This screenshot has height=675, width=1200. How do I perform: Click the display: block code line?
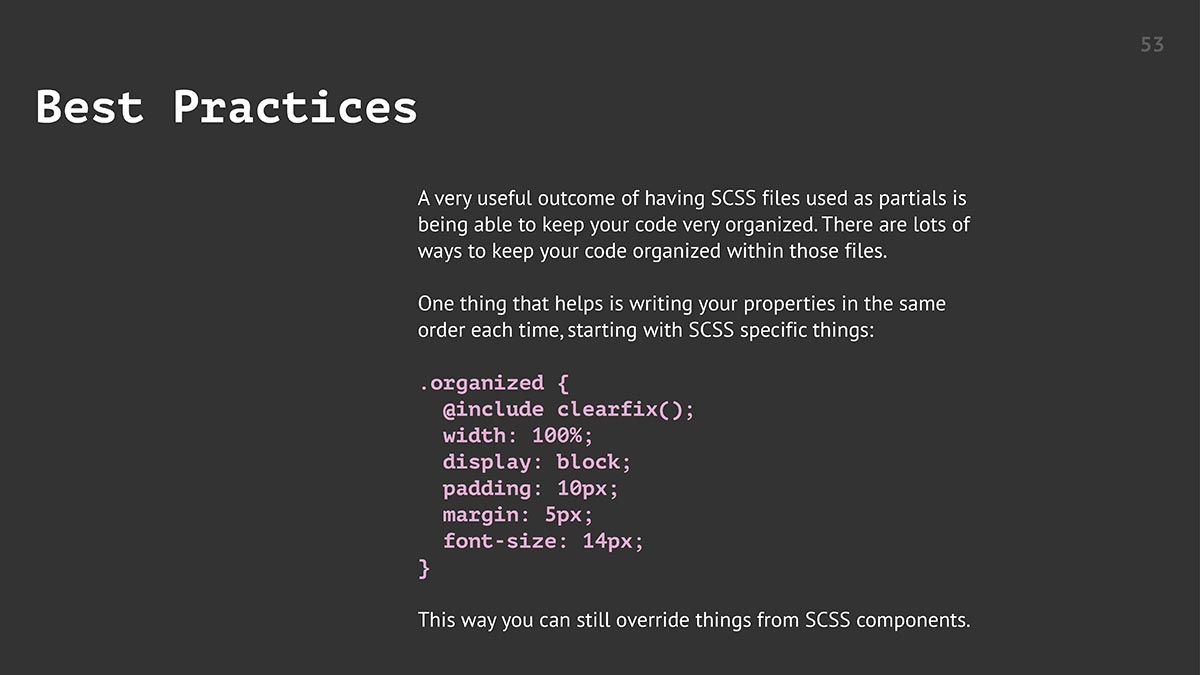tap(537, 462)
